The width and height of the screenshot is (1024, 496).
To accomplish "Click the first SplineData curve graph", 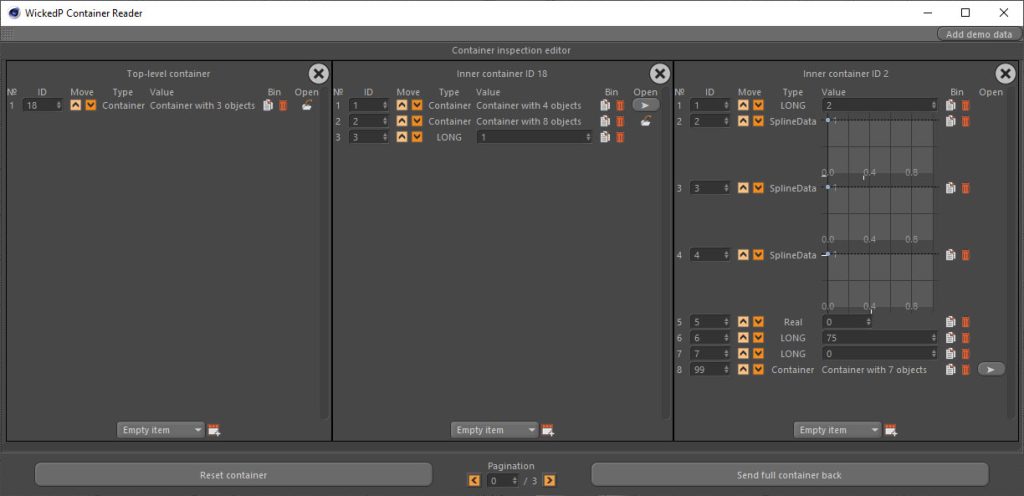I will [x=880, y=149].
